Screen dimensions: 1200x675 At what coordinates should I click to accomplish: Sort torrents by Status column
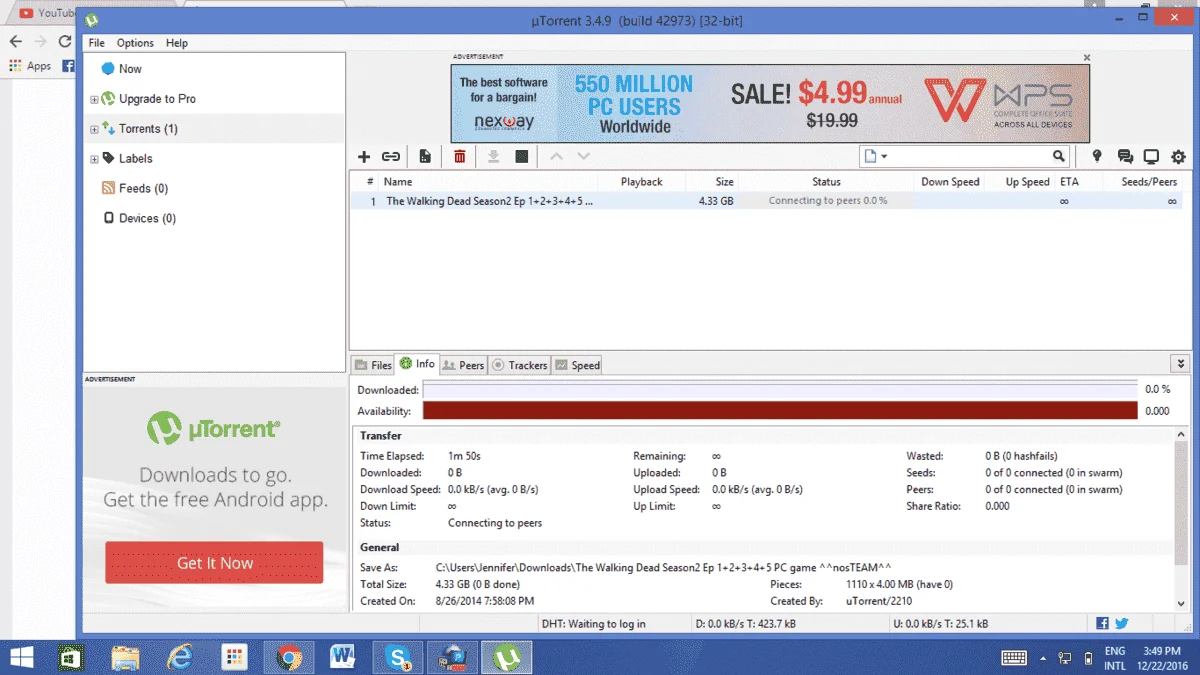pos(827,182)
